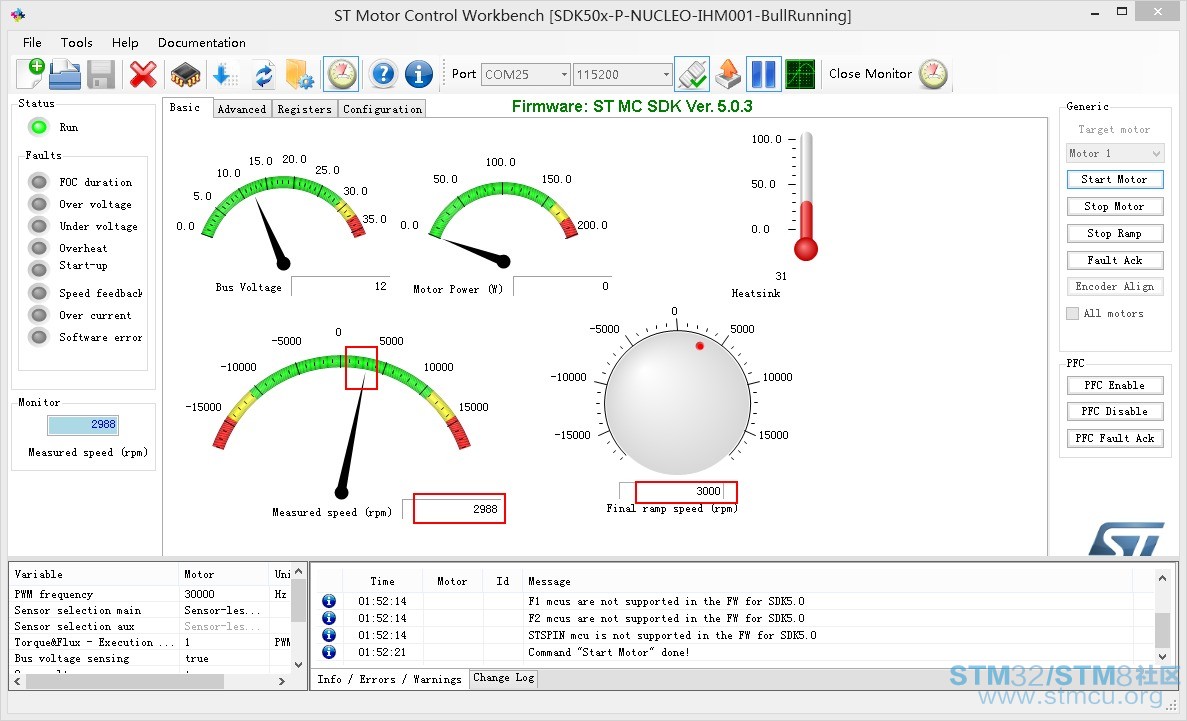Screen dimensions: 1187x721
Task: Click the Save floppy disk icon
Action: 101,75
